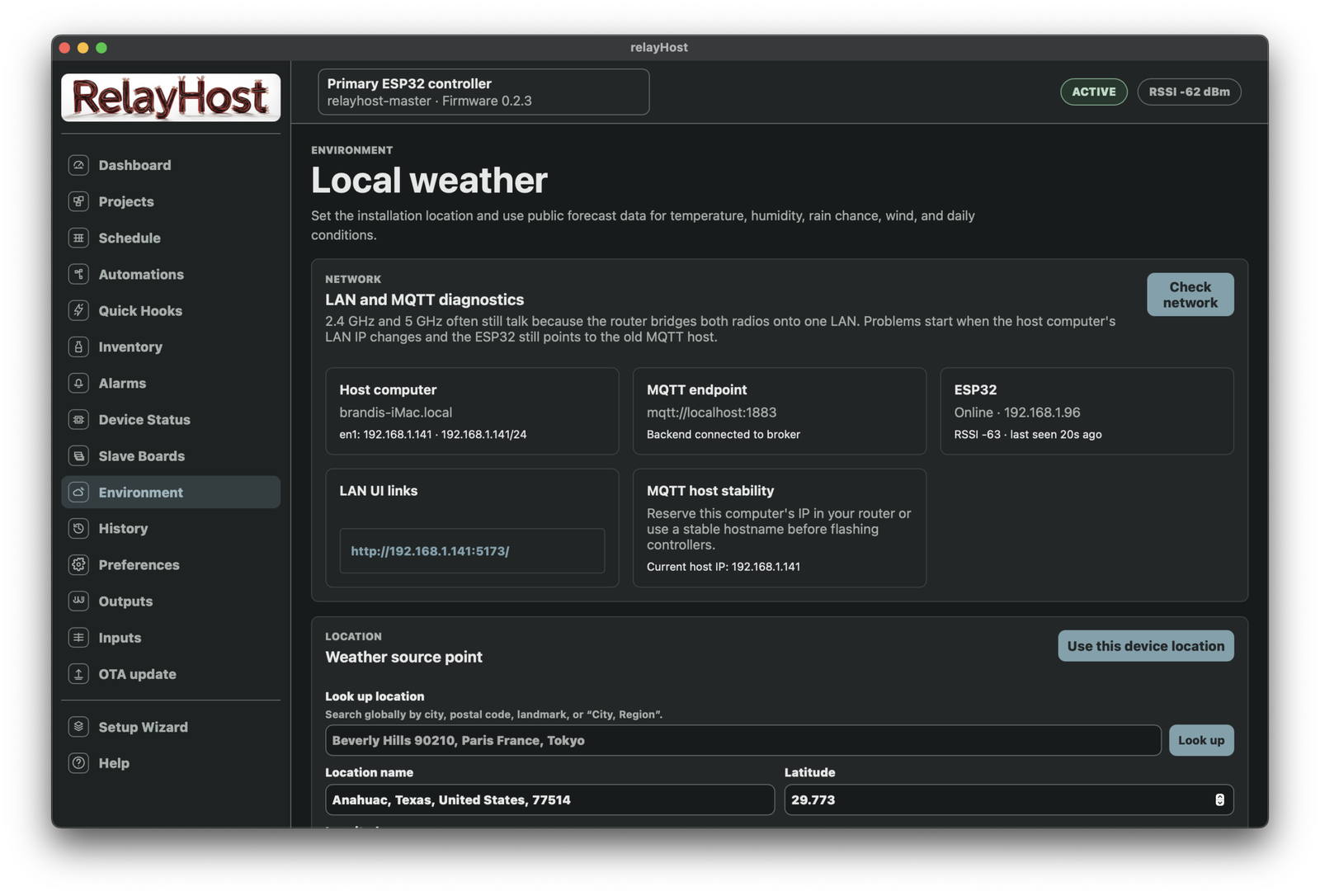Open the Dashboard page

171,165
